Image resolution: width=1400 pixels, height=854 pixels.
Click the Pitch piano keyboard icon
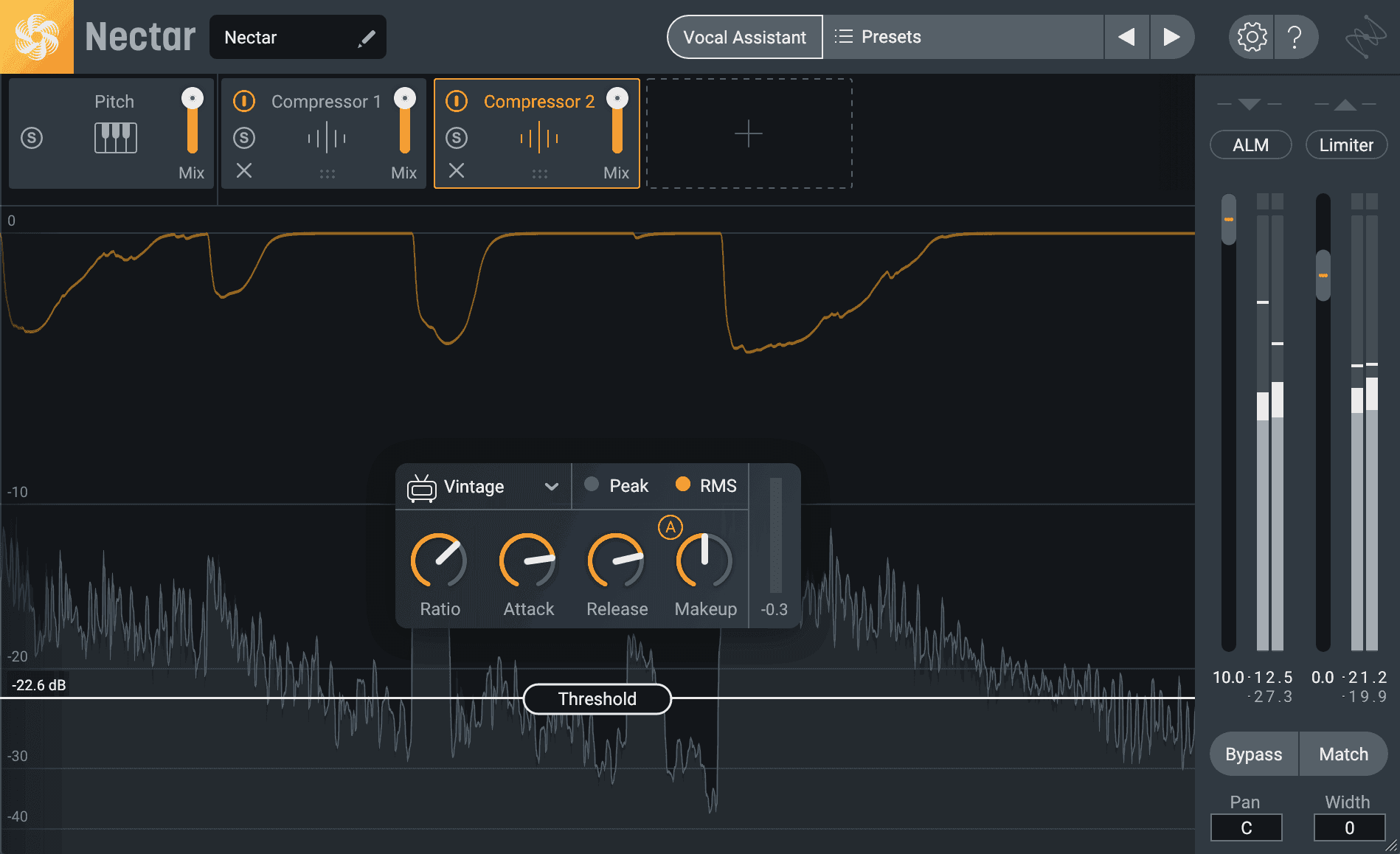pyautogui.click(x=116, y=138)
